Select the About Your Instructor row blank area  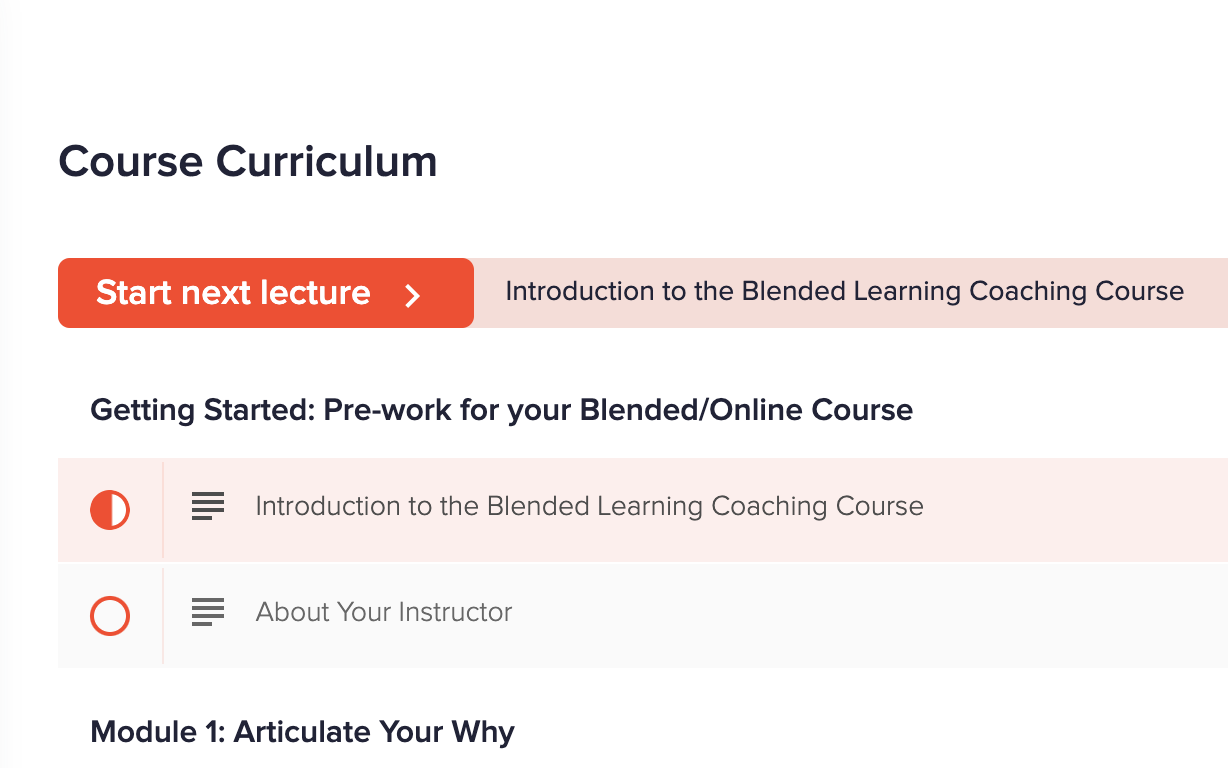coord(870,616)
